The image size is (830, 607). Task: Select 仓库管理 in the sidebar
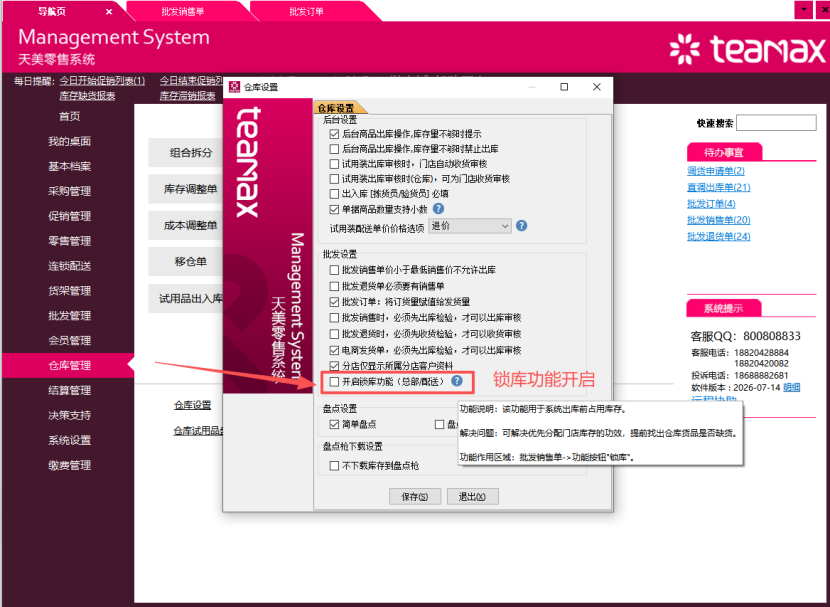coord(69,365)
